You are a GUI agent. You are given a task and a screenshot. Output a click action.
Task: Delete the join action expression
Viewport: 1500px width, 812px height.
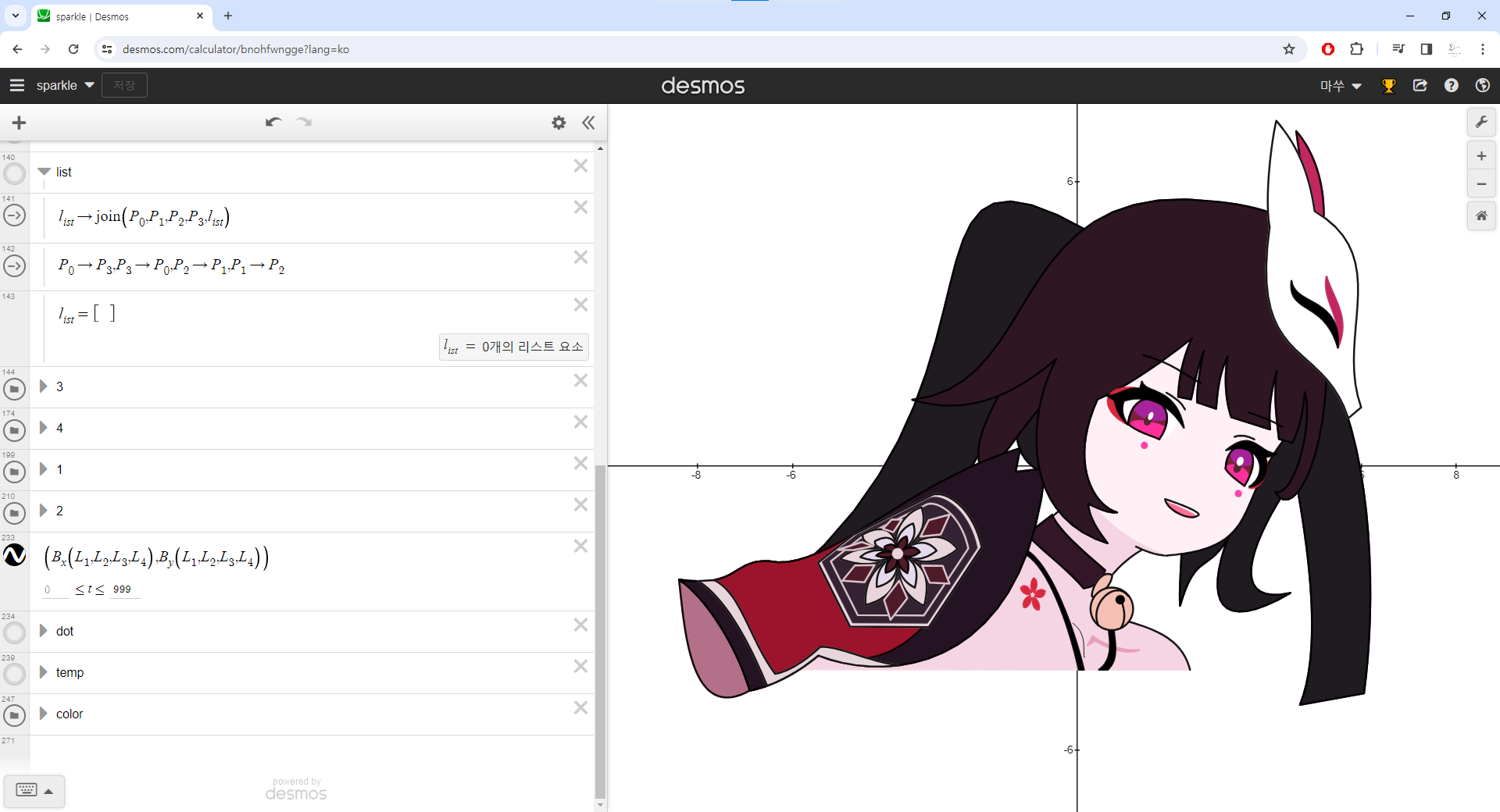point(580,207)
